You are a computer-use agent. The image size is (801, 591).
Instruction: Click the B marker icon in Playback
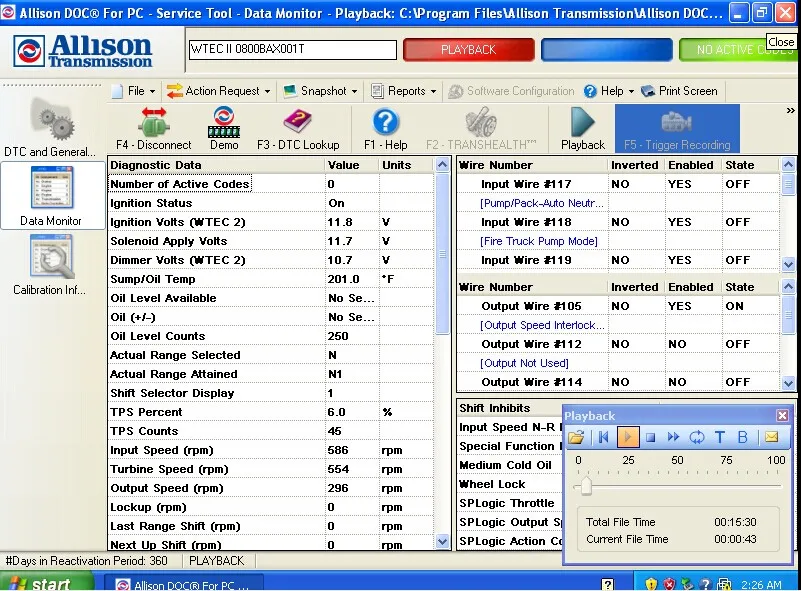743,437
